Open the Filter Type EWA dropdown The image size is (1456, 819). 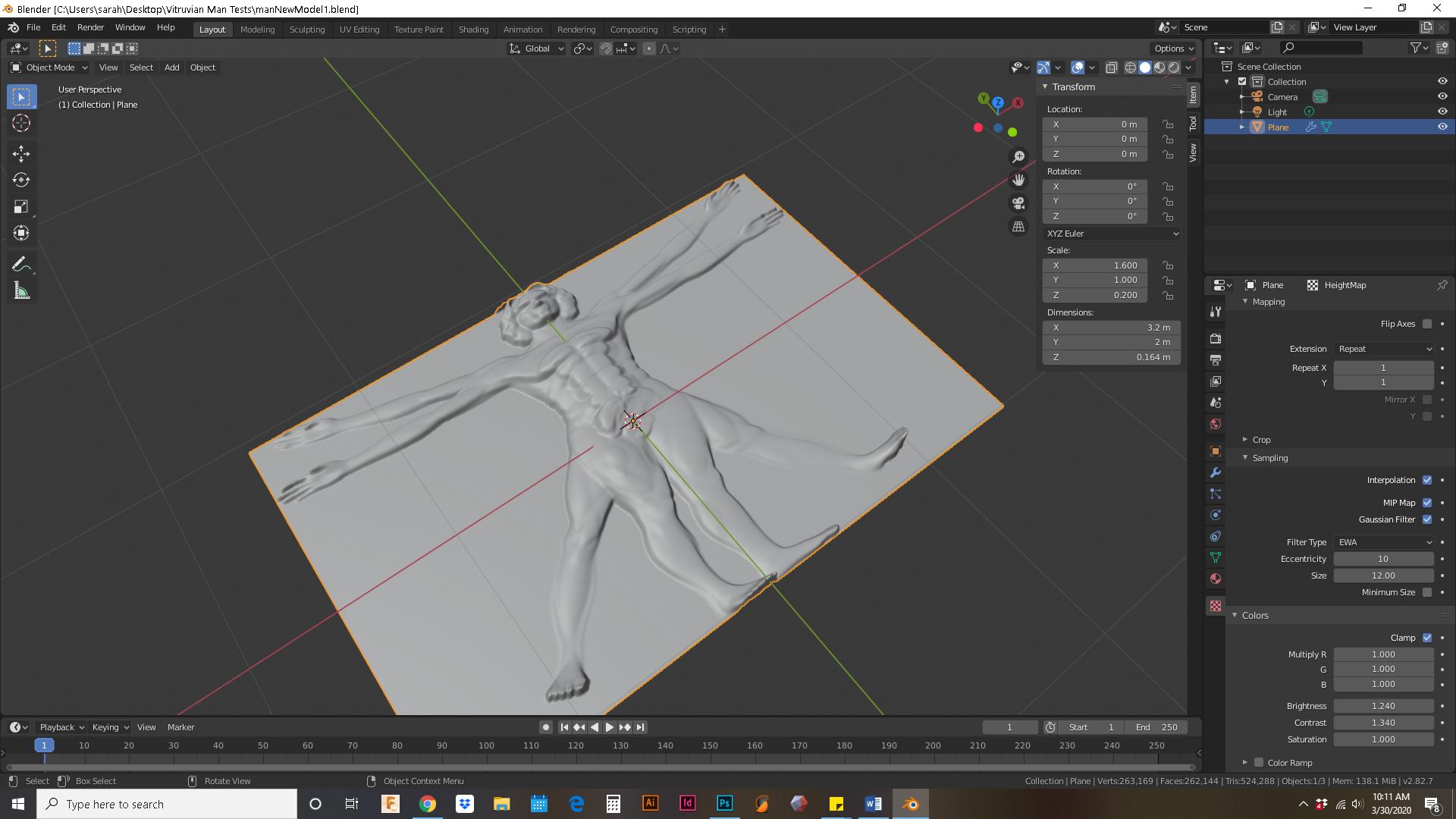click(1384, 542)
